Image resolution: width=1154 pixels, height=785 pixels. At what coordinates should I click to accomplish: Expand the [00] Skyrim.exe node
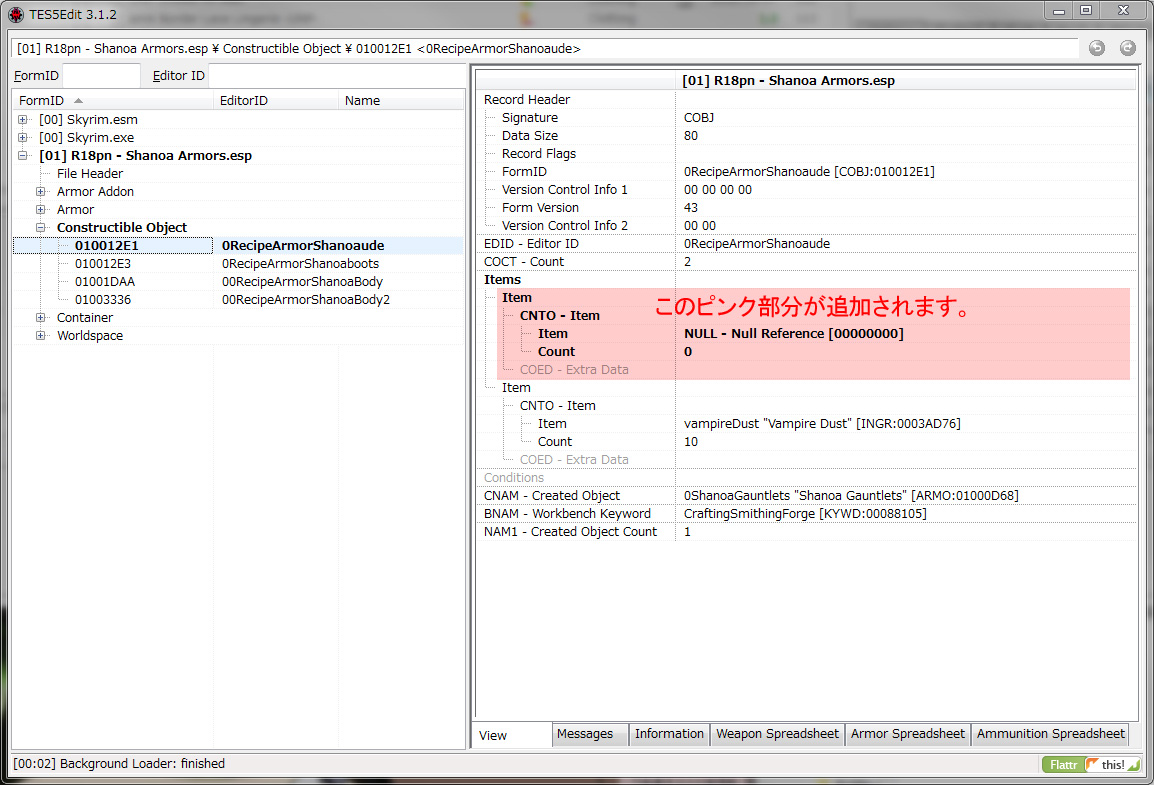[23, 138]
